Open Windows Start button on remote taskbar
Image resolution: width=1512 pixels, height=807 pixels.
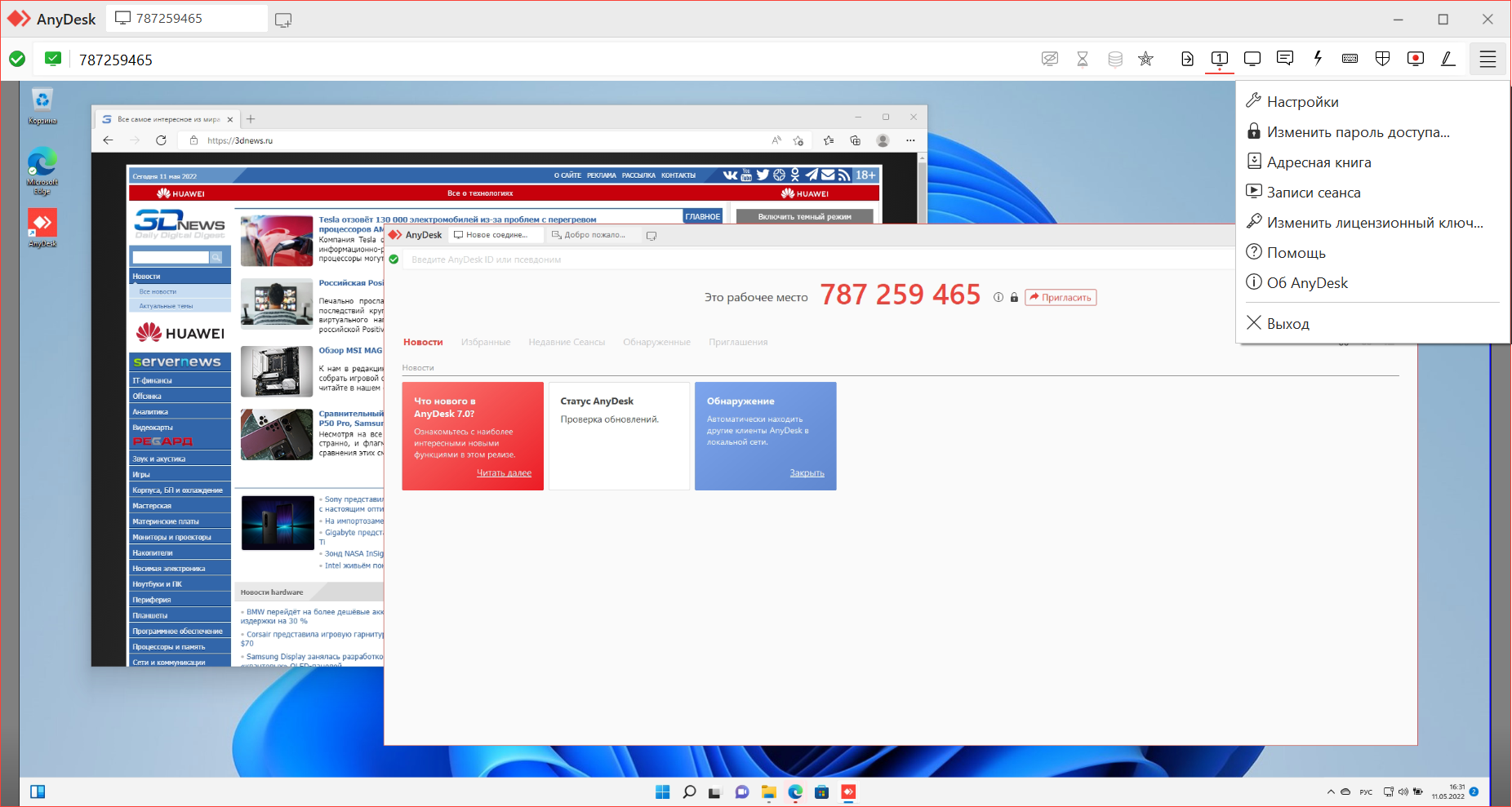pyautogui.click(x=662, y=791)
